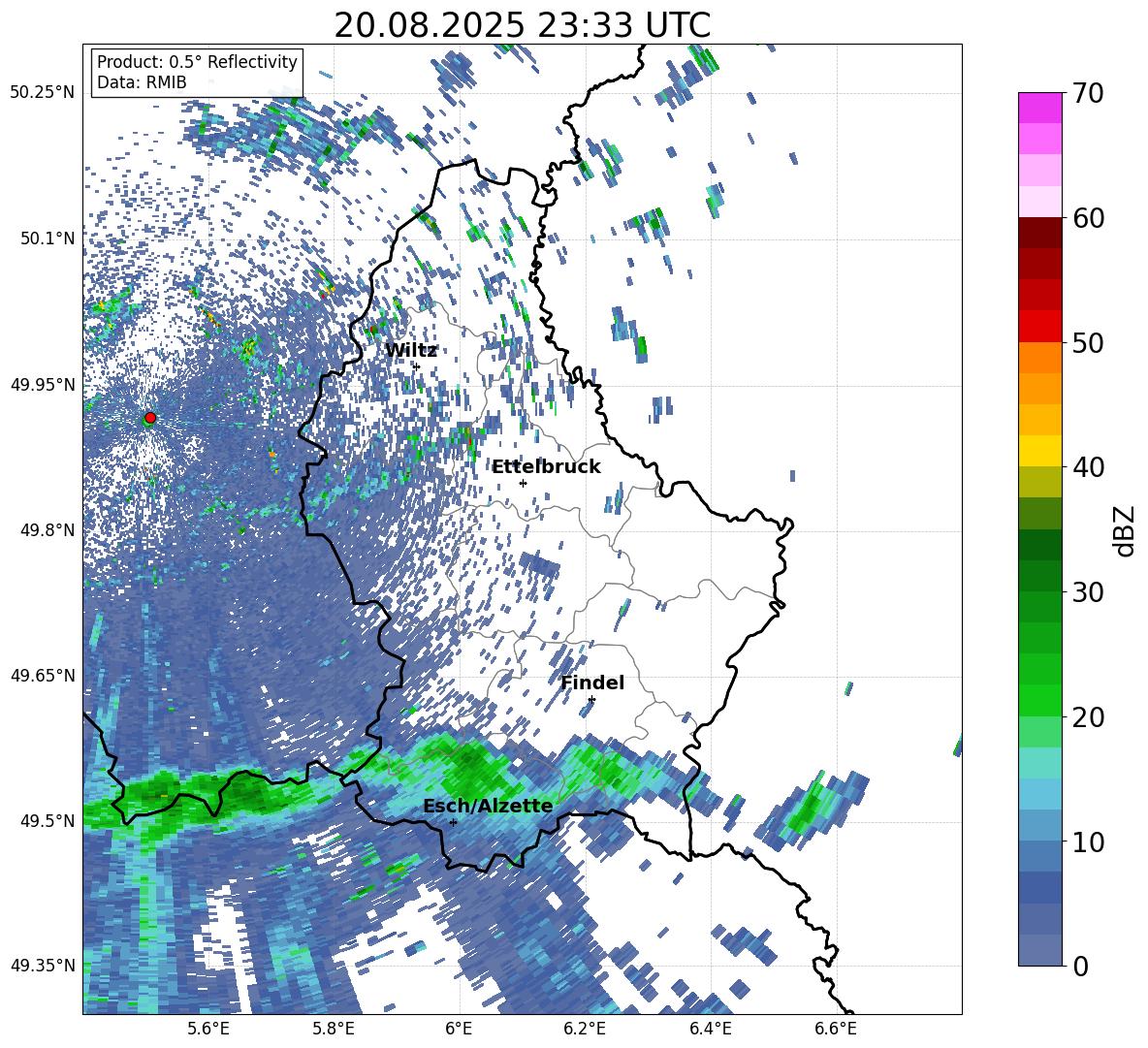1148x1048 pixels.
Task: Click the Esch/Alzette city label
Action: pos(489,806)
